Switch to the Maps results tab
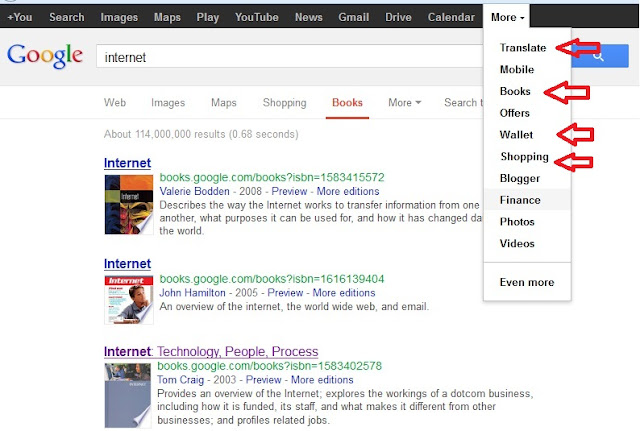Viewport: 640px width, 431px height. [224, 102]
